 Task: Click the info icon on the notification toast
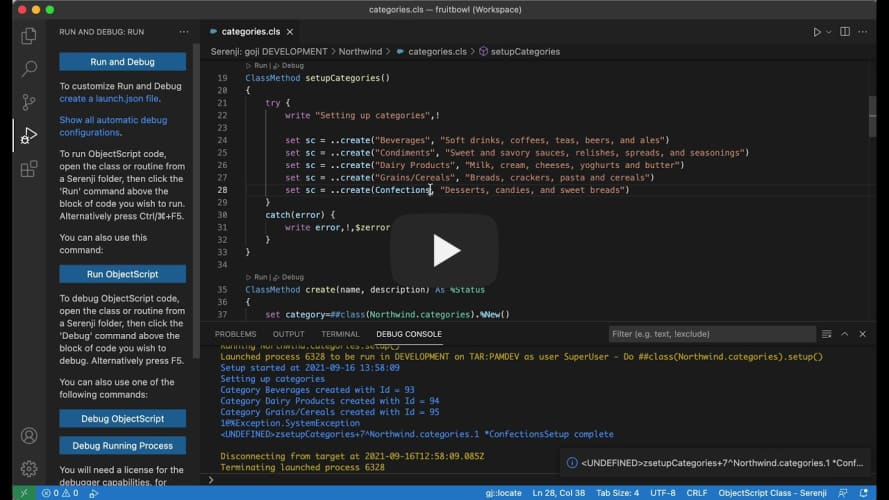click(x=572, y=463)
